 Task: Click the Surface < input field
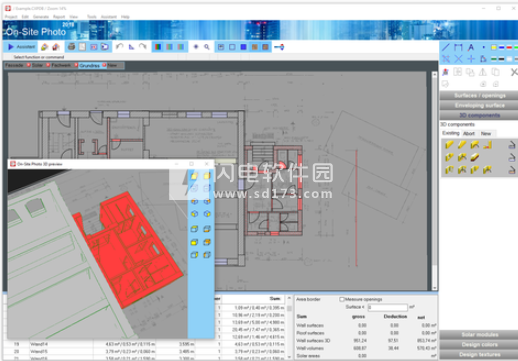tap(387, 307)
